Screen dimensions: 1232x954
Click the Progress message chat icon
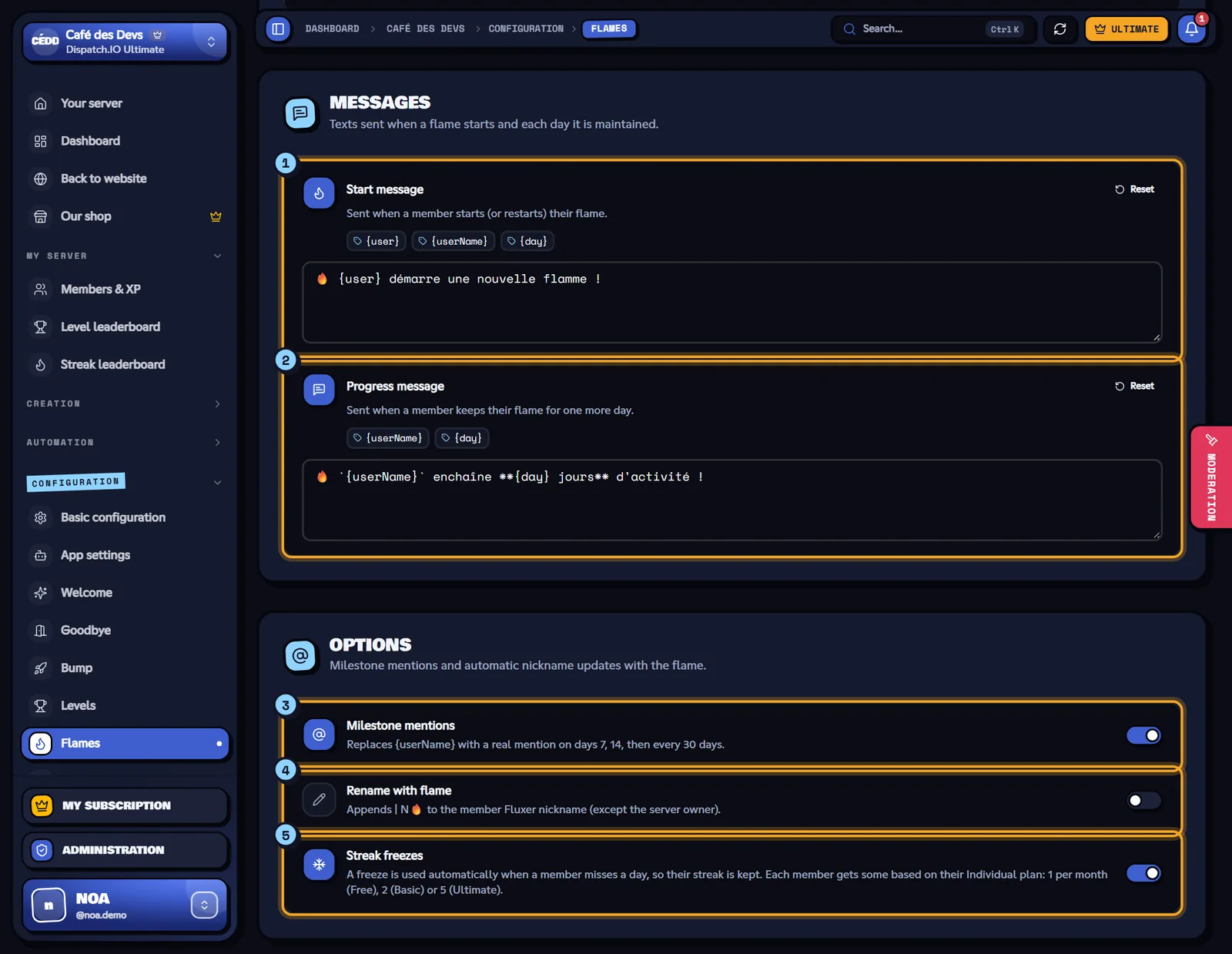[319, 390]
